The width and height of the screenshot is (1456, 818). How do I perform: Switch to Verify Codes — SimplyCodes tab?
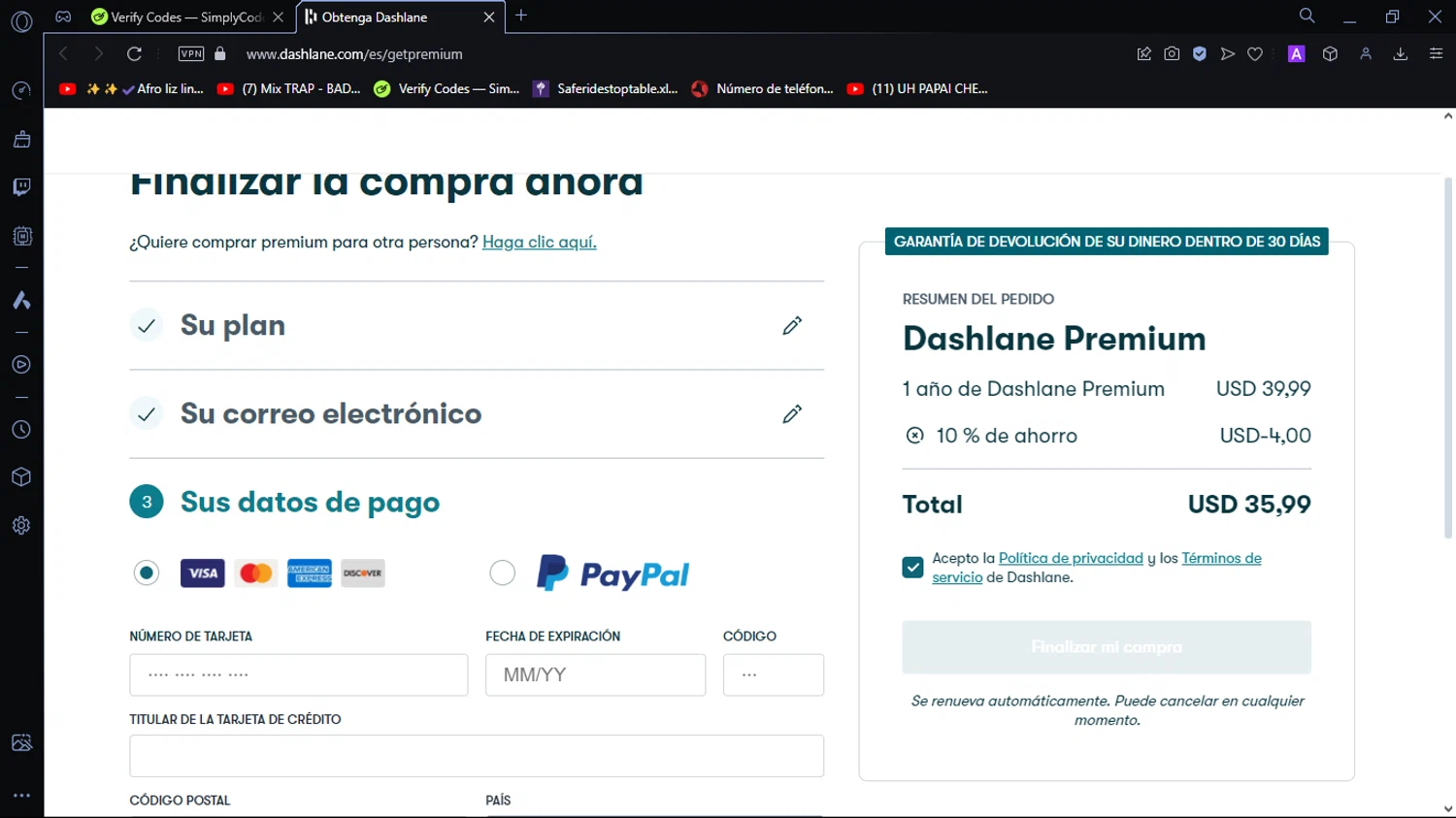pos(176,16)
